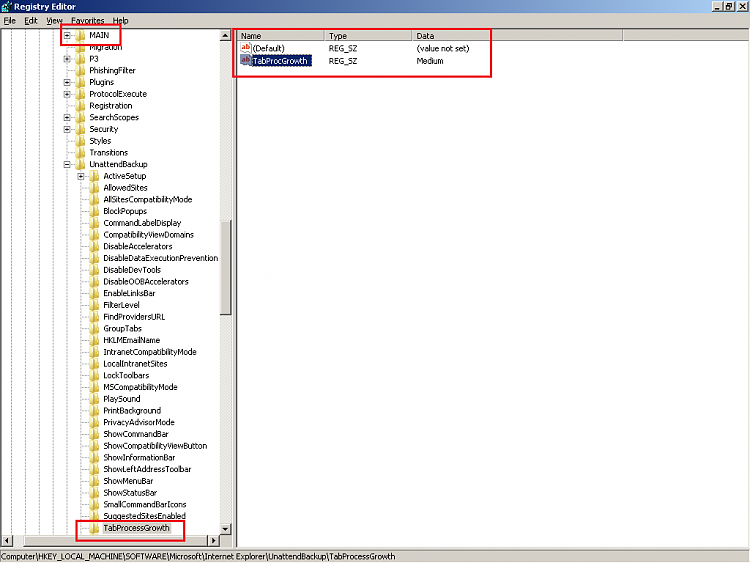Expand the Plugins key node
This screenshot has width=750, height=563.
67,82
